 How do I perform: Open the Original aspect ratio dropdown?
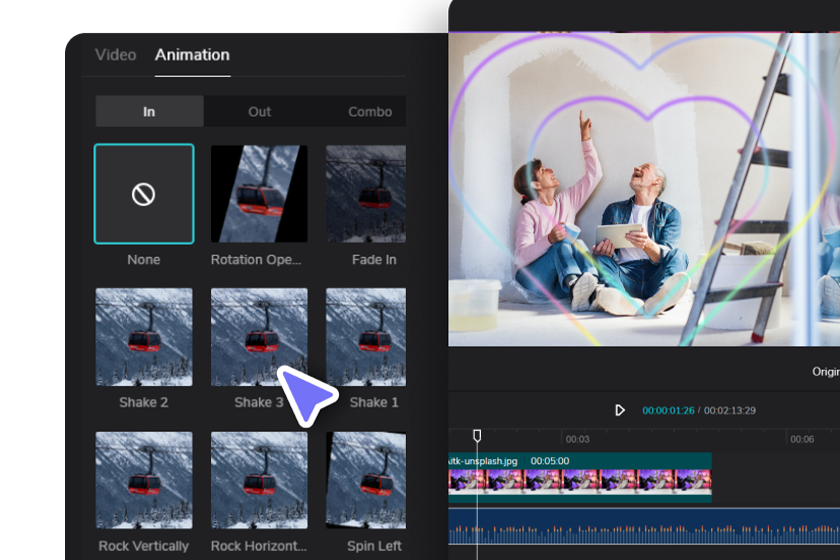pos(825,372)
